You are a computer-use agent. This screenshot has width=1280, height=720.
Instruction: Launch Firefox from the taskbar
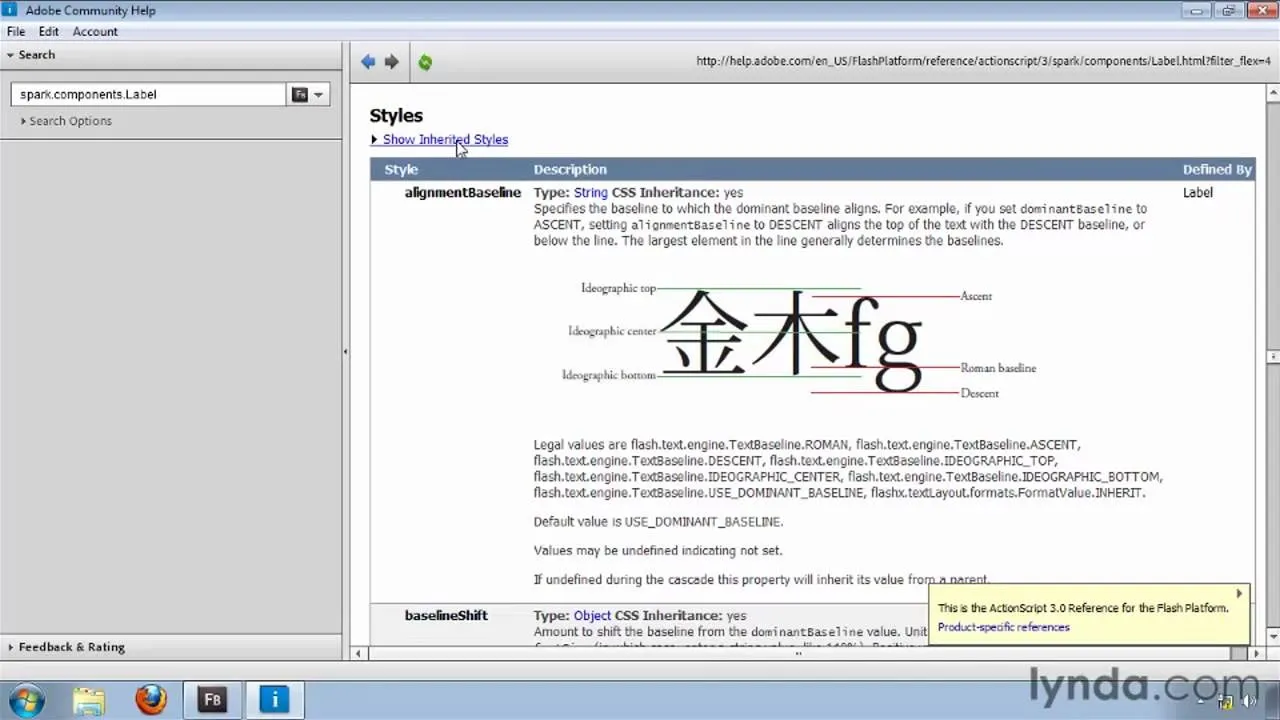[151, 699]
